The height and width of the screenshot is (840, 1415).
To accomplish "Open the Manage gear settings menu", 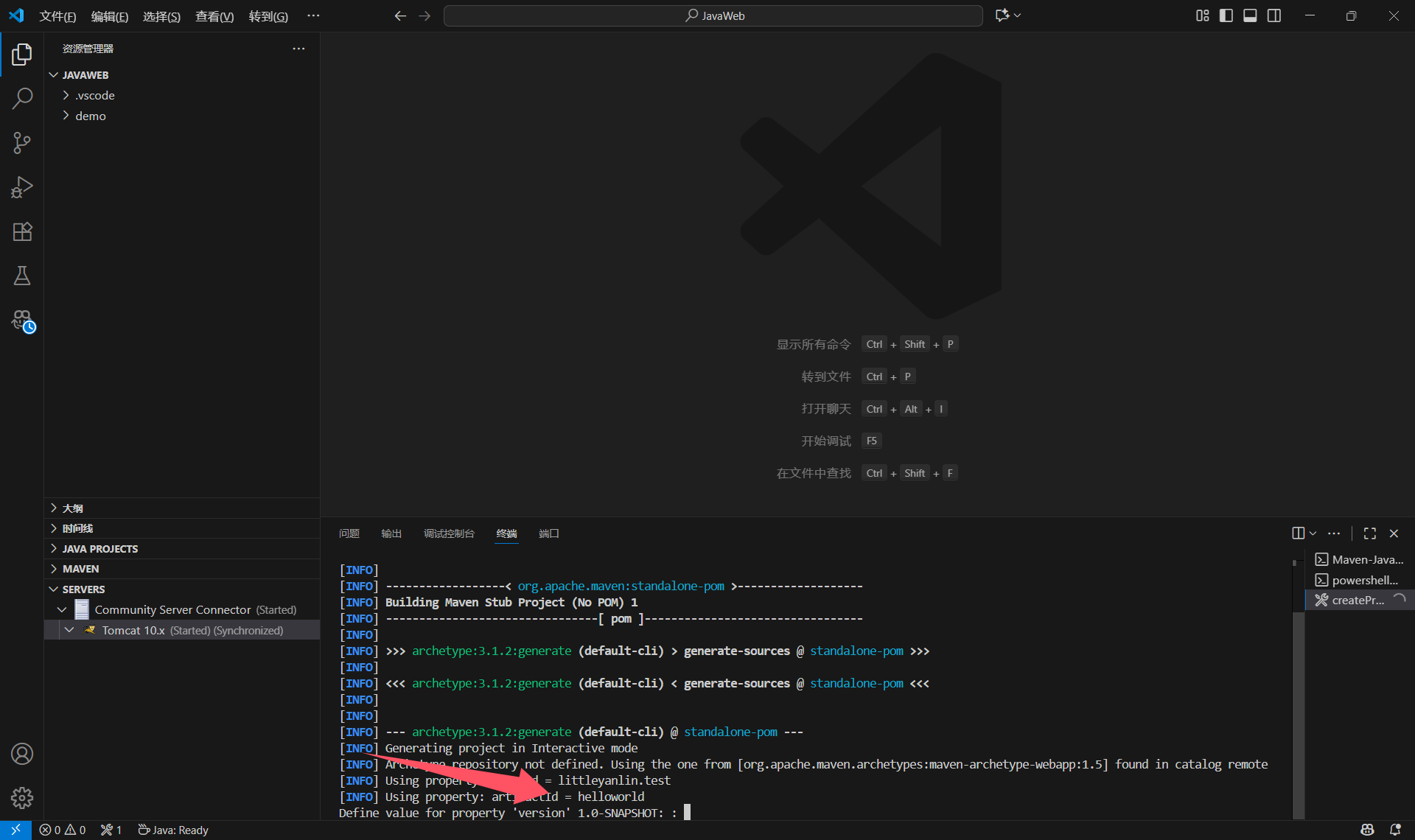I will click(x=22, y=797).
